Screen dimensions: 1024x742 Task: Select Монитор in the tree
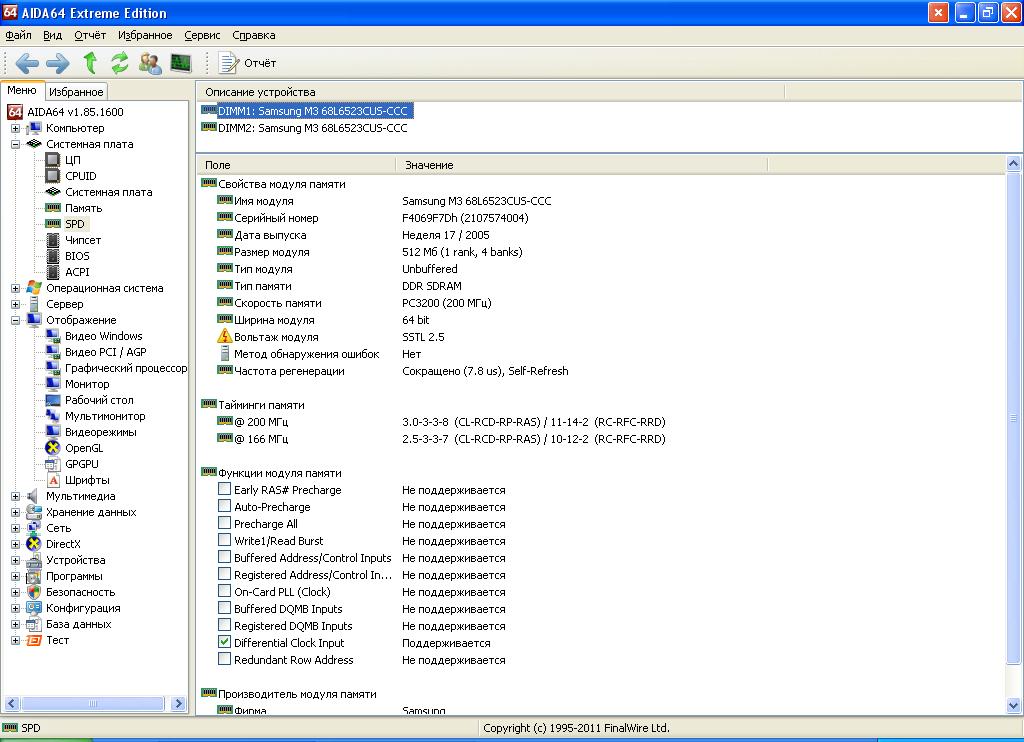click(x=87, y=384)
